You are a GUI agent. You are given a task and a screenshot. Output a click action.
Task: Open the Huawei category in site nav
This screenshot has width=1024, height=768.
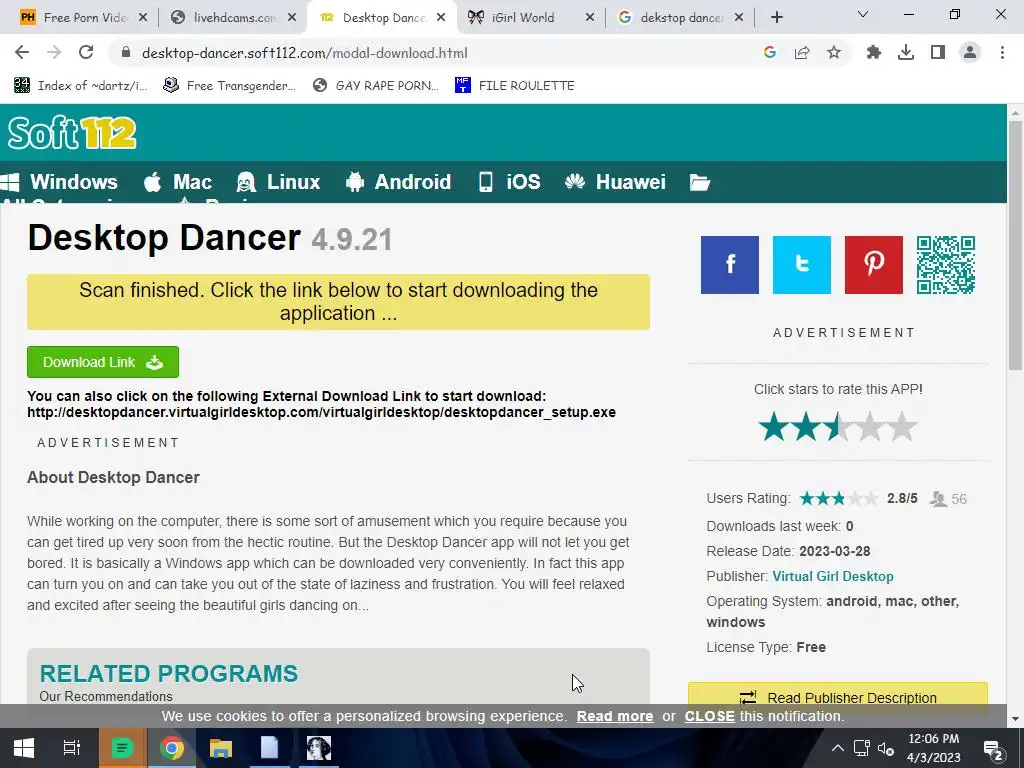(x=615, y=182)
